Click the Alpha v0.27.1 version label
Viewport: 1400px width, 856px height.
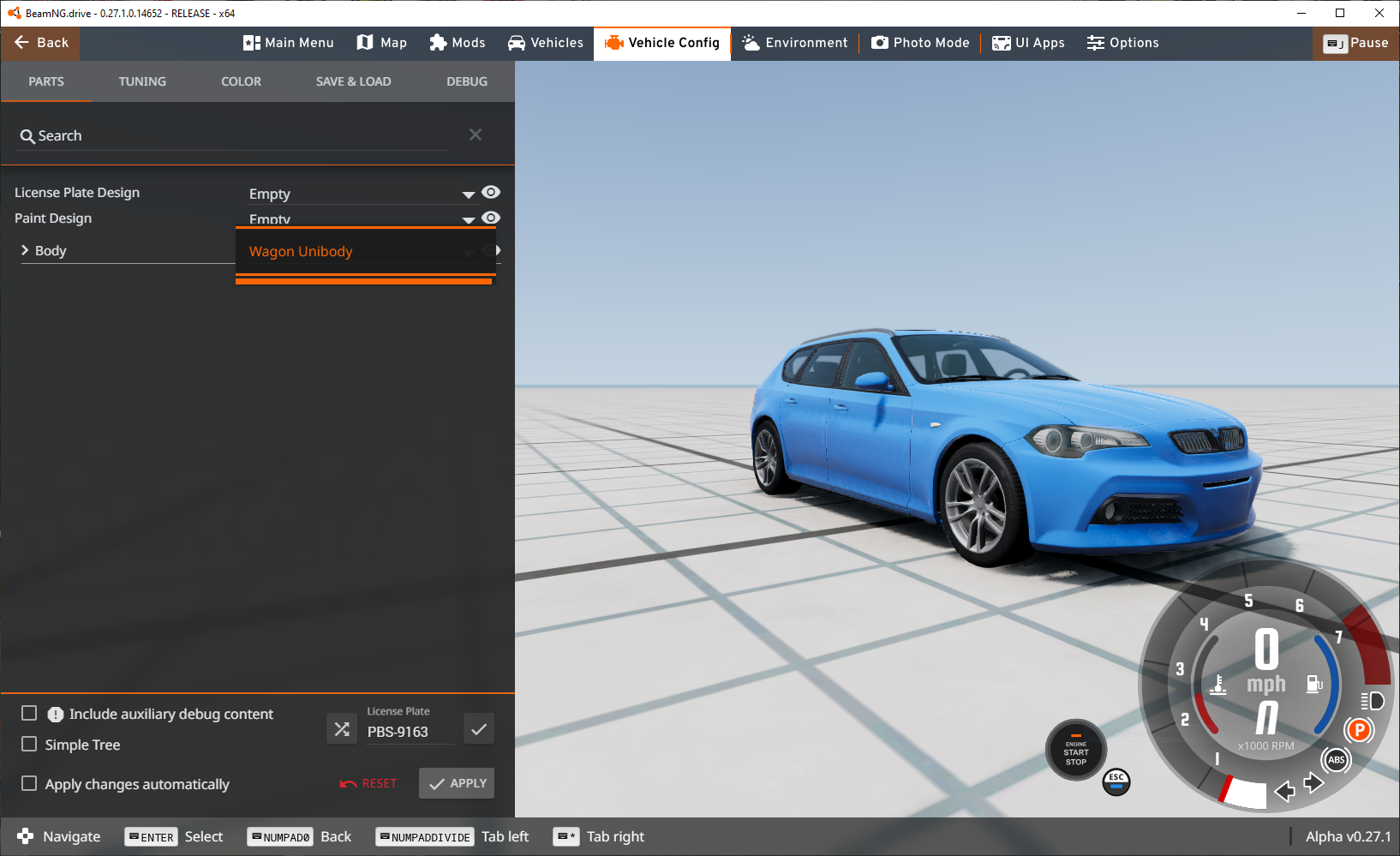1348,836
